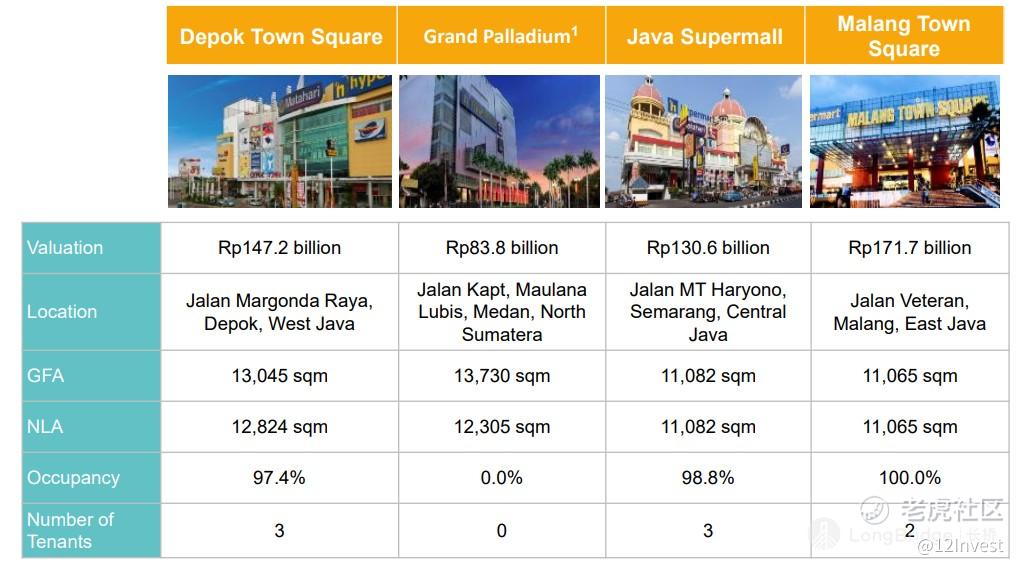1023x569 pixels.
Task: Click the NLA row label
Action: (91, 427)
